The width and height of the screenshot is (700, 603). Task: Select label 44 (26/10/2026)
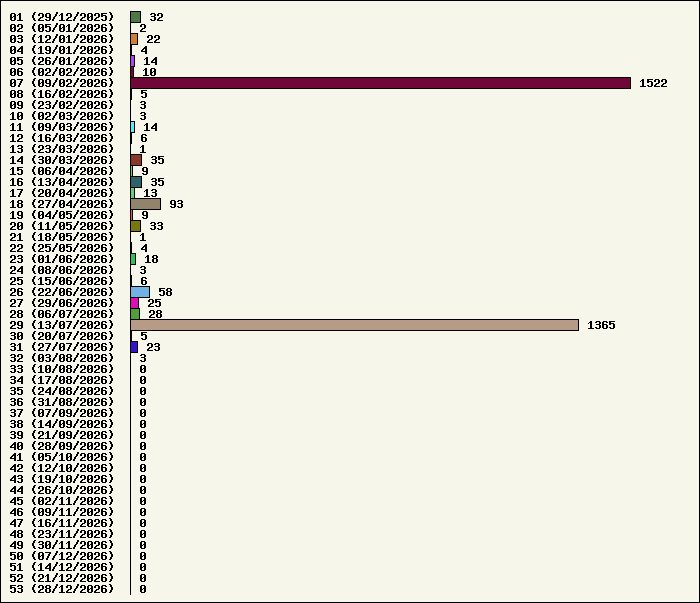(62, 490)
